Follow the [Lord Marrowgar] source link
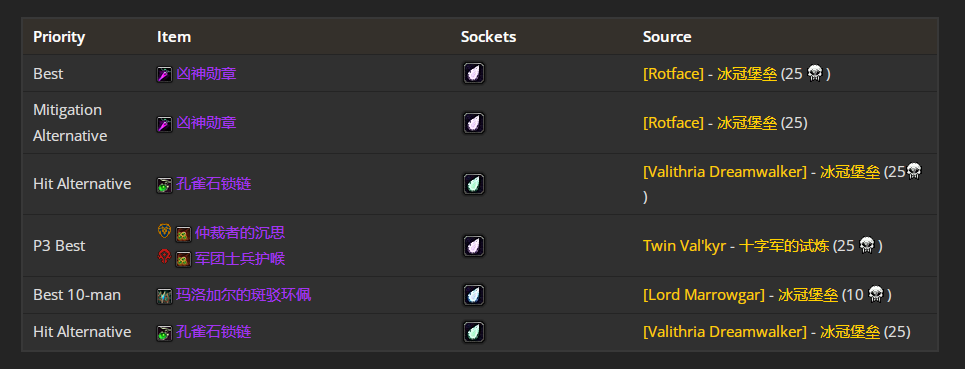This screenshot has height=369, width=965. [704, 295]
